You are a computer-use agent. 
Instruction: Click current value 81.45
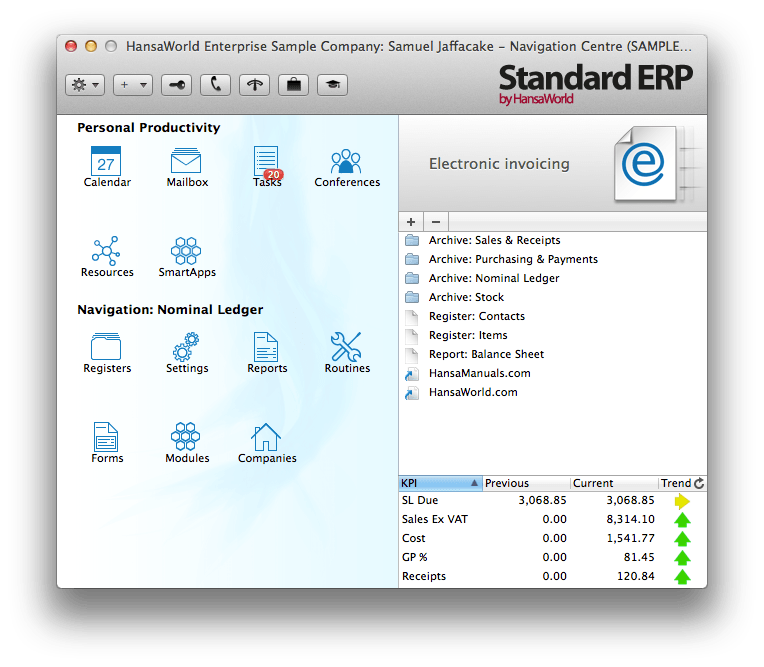[x=639, y=557]
